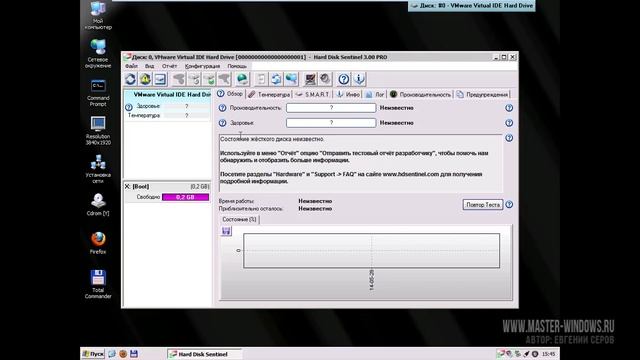Click the save floppy icon above graph

[x=226, y=231]
